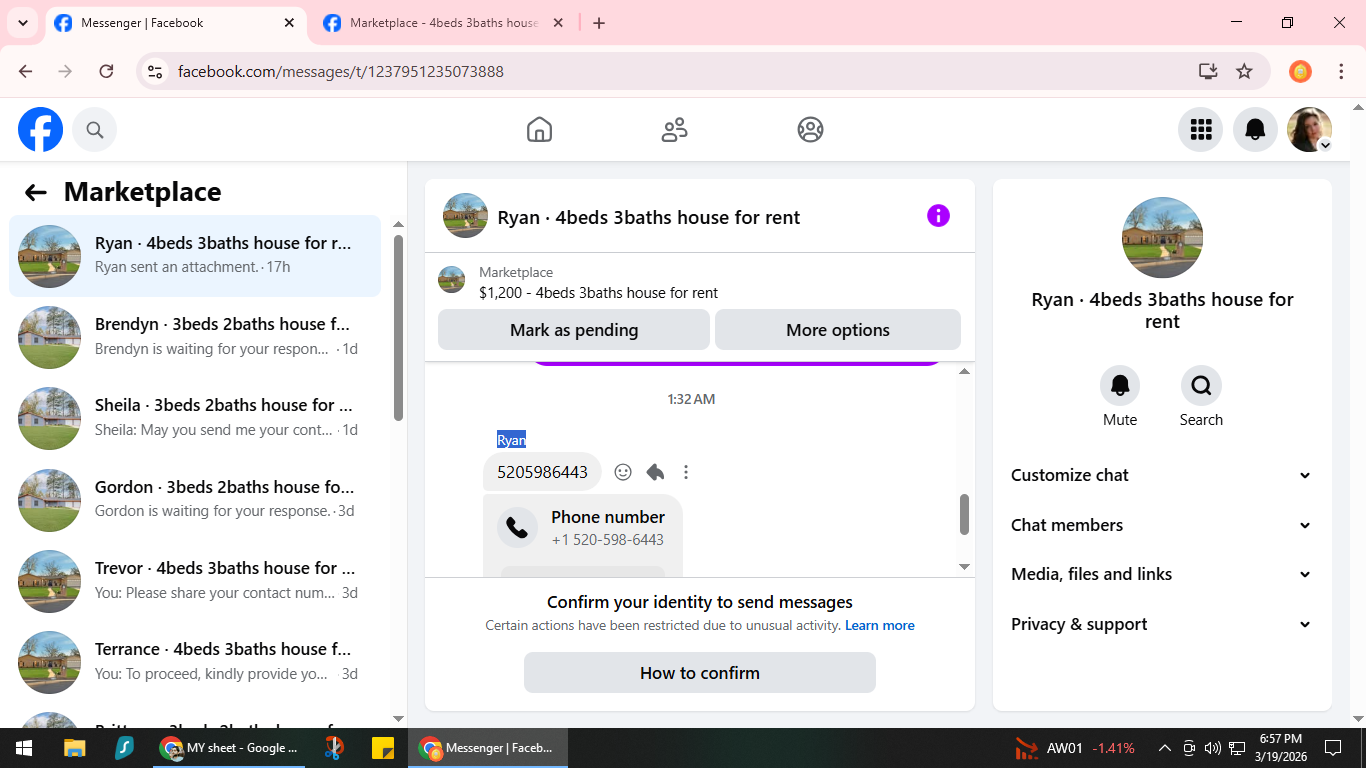Viewport: 1366px width, 768px height.
Task: React with the emoji smiley icon
Action: tap(623, 472)
